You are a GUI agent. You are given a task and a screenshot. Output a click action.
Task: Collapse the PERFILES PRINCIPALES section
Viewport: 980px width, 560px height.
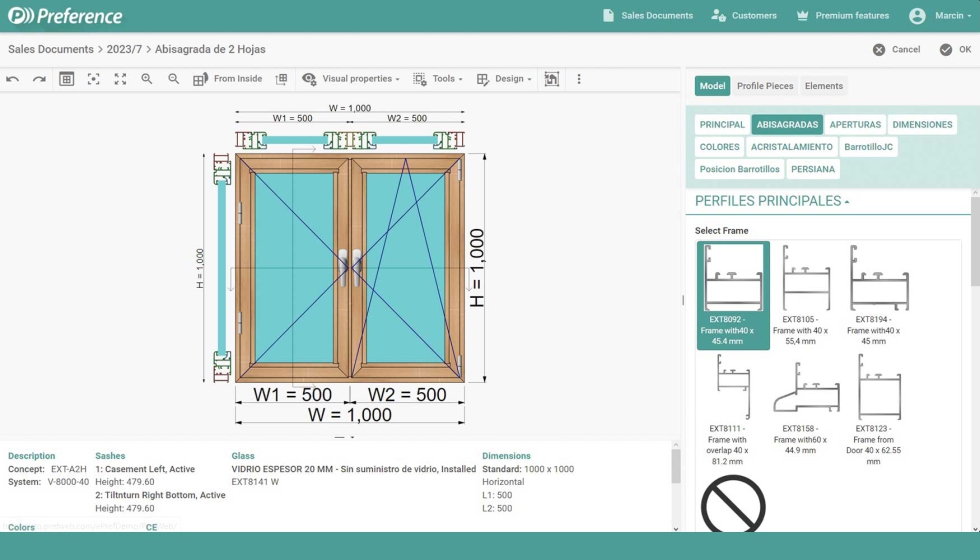coord(772,201)
